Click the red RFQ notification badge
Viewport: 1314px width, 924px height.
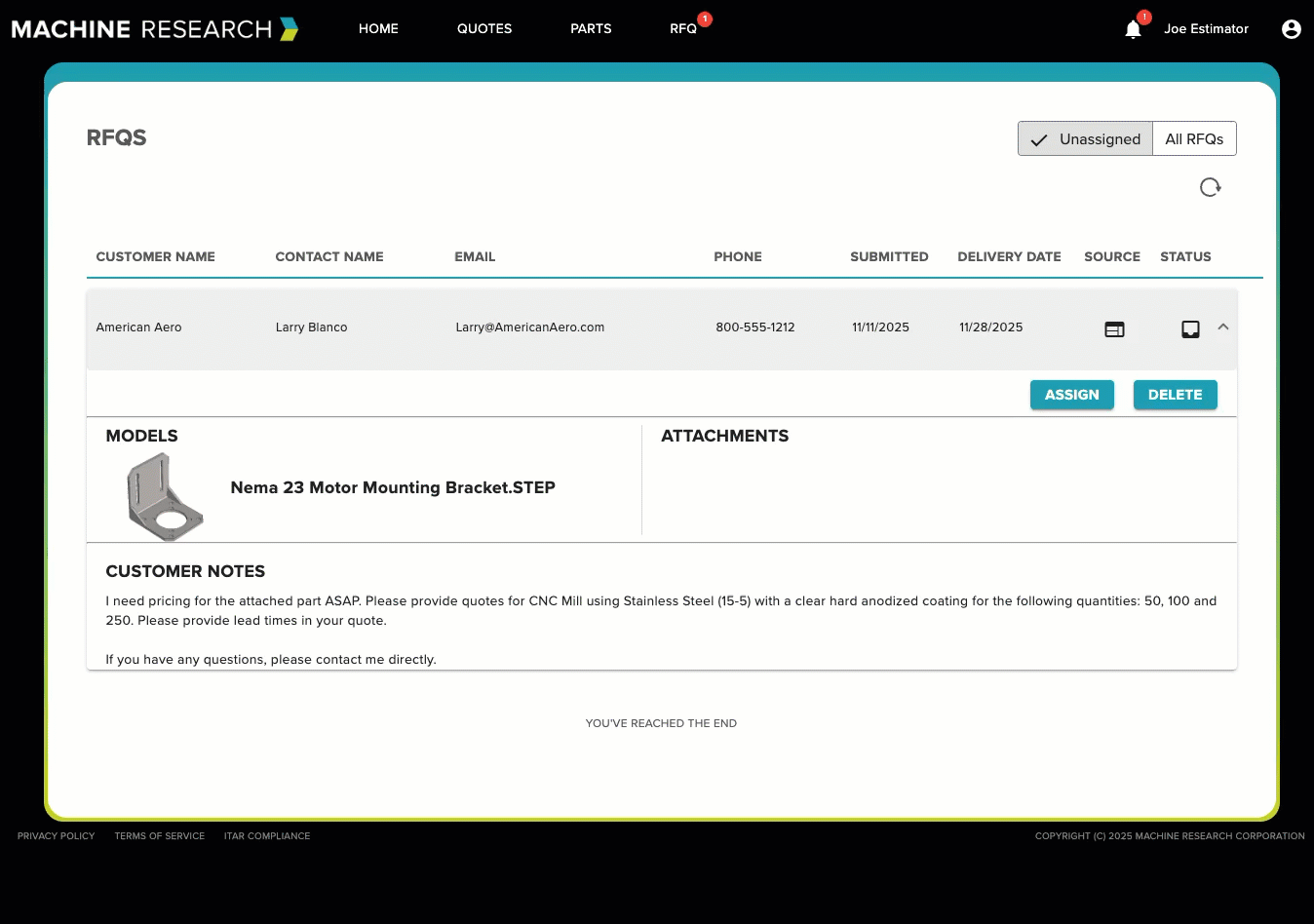tap(705, 19)
